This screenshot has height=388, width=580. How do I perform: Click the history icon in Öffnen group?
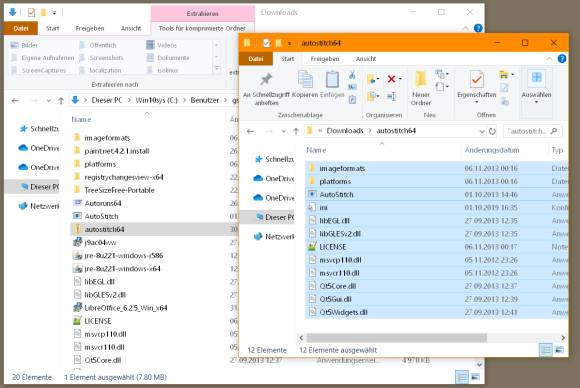(x=505, y=101)
